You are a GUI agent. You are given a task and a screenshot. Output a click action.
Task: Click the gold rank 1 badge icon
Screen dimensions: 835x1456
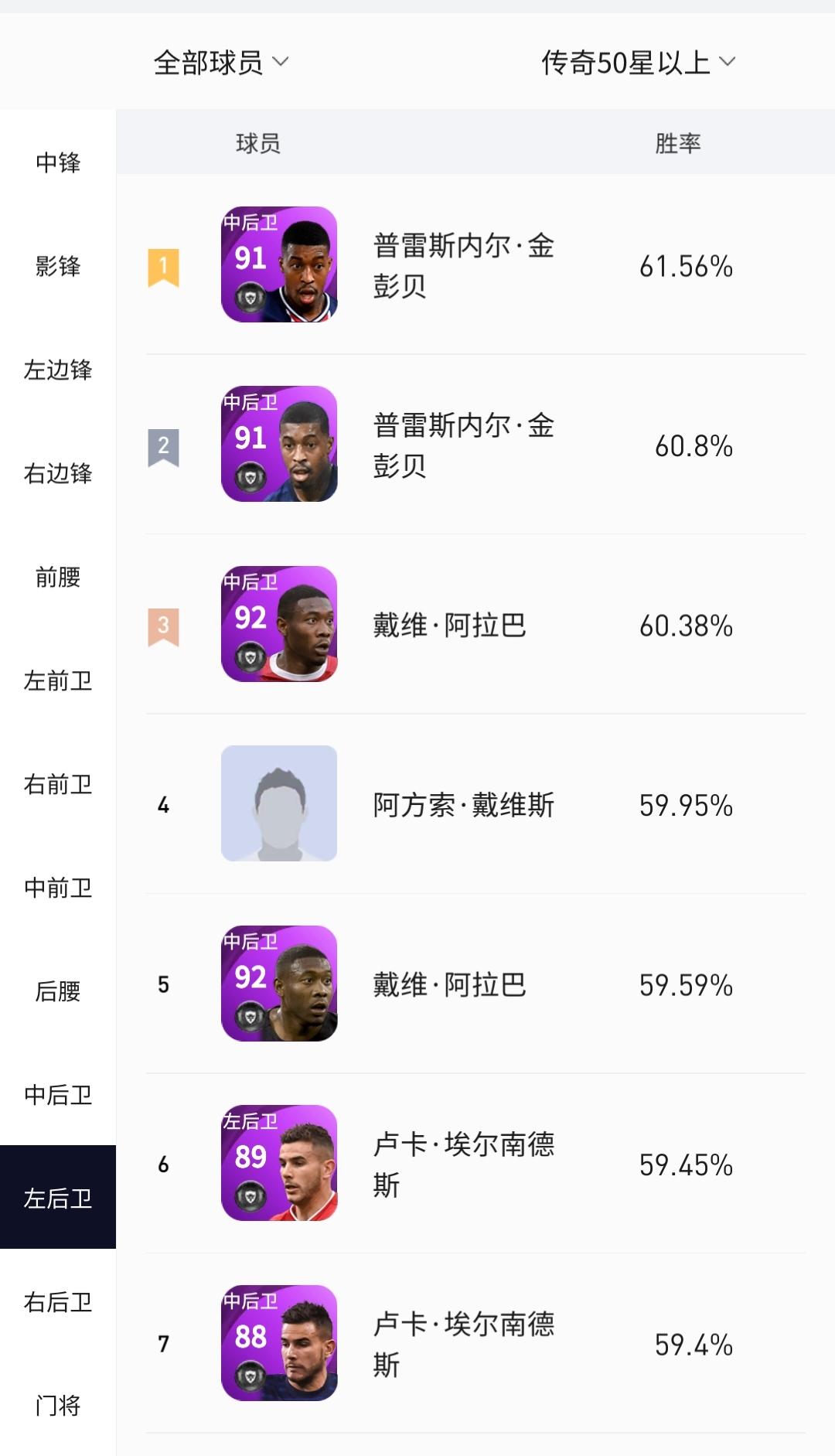click(163, 268)
